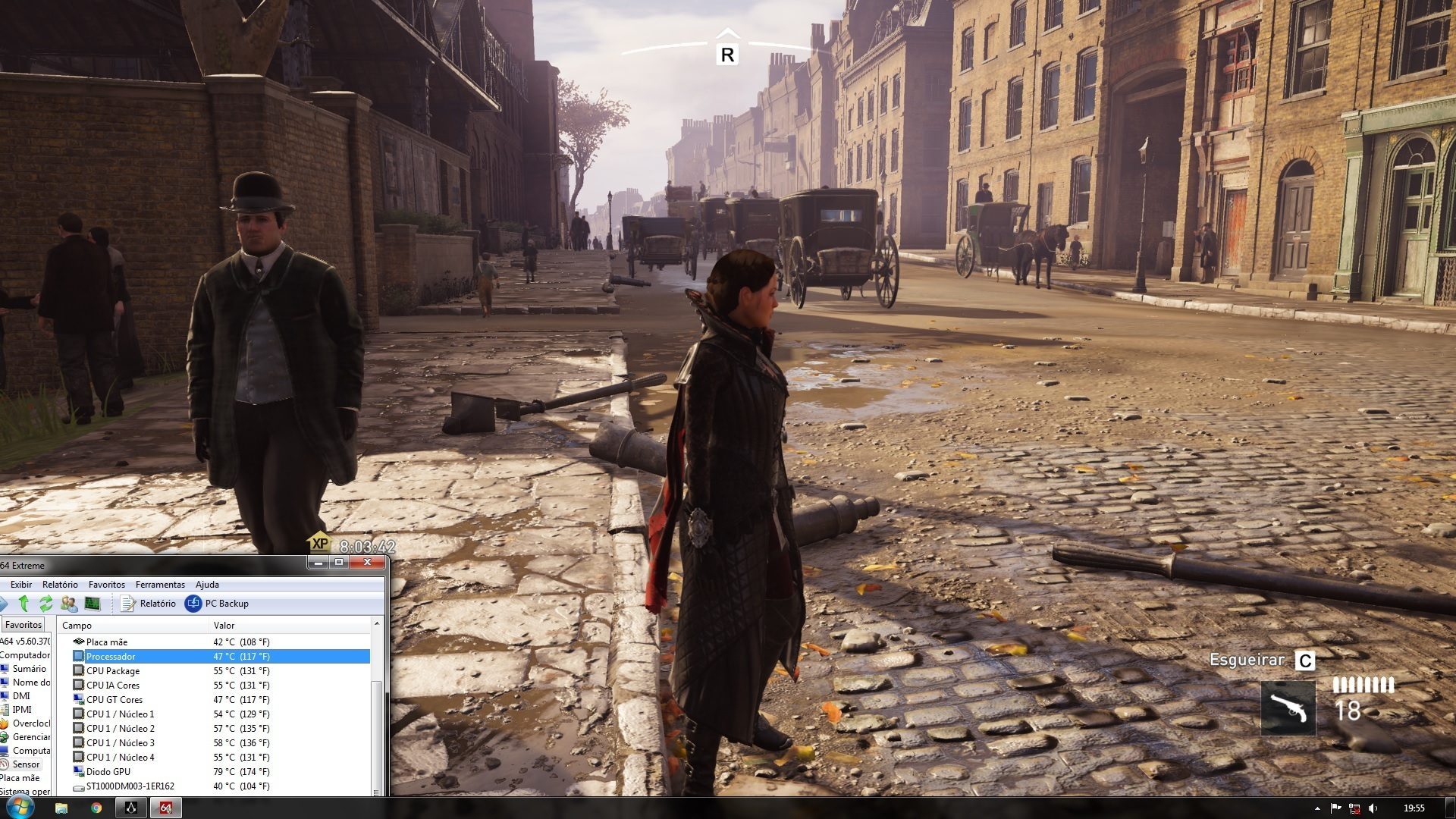1456x819 pixels.
Task: Click the display icon beside Diodo GPU
Action: 79,772
